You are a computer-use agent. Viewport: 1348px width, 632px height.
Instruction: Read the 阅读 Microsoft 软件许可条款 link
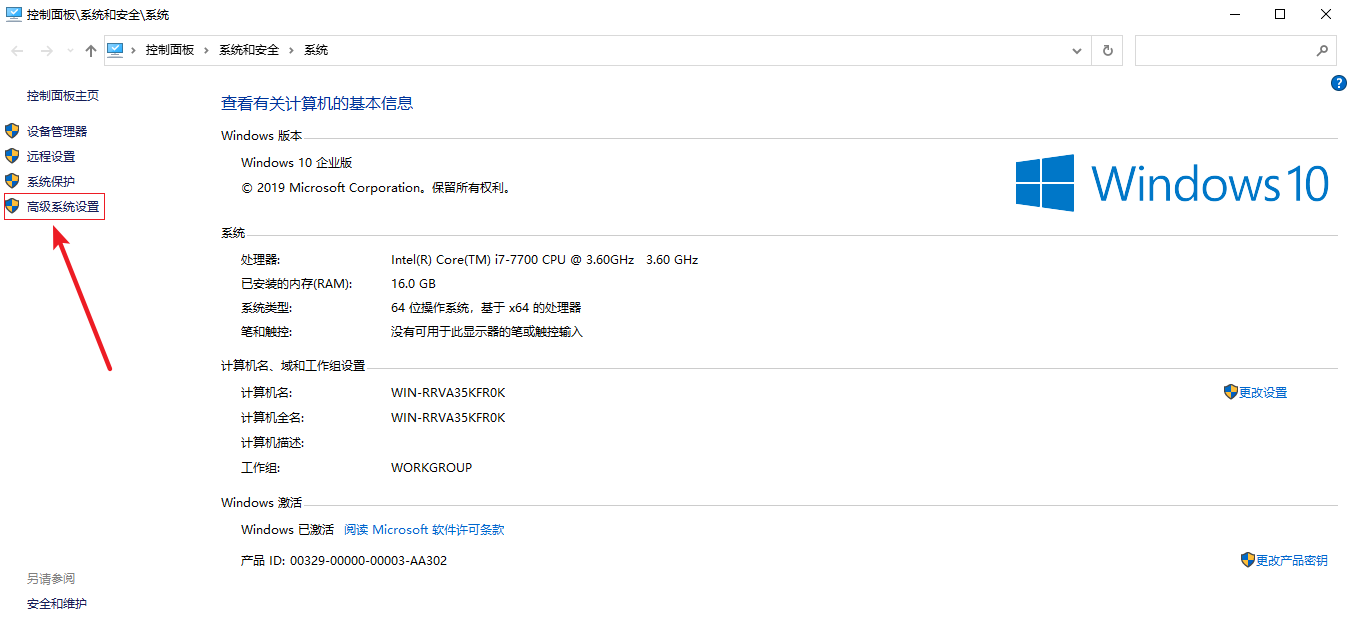click(x=424, y=530)
